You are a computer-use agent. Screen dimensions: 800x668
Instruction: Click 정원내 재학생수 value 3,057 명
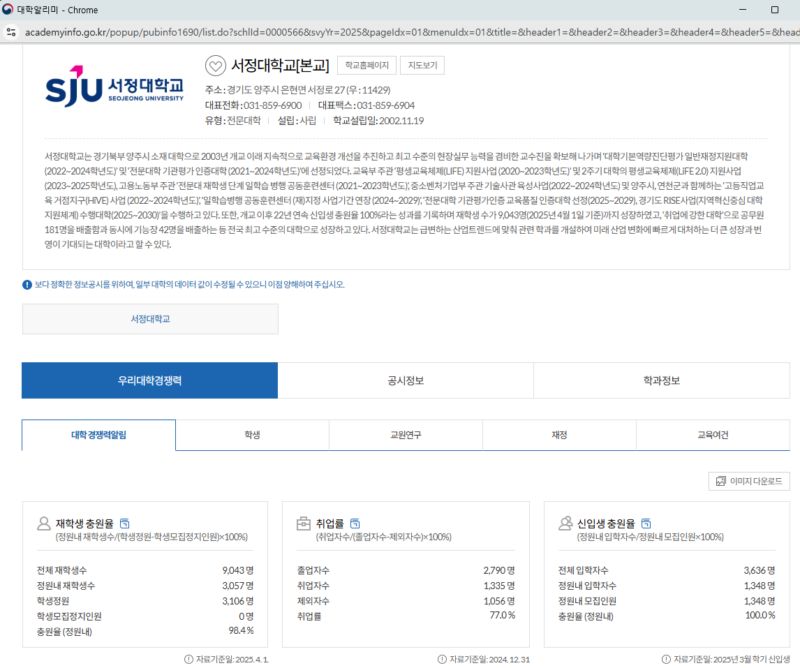point(238,586)
